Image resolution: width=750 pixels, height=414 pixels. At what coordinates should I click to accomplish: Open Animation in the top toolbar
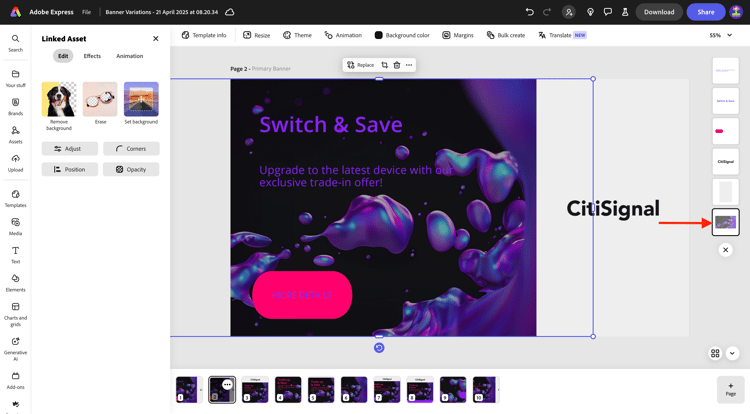point(343,35)
